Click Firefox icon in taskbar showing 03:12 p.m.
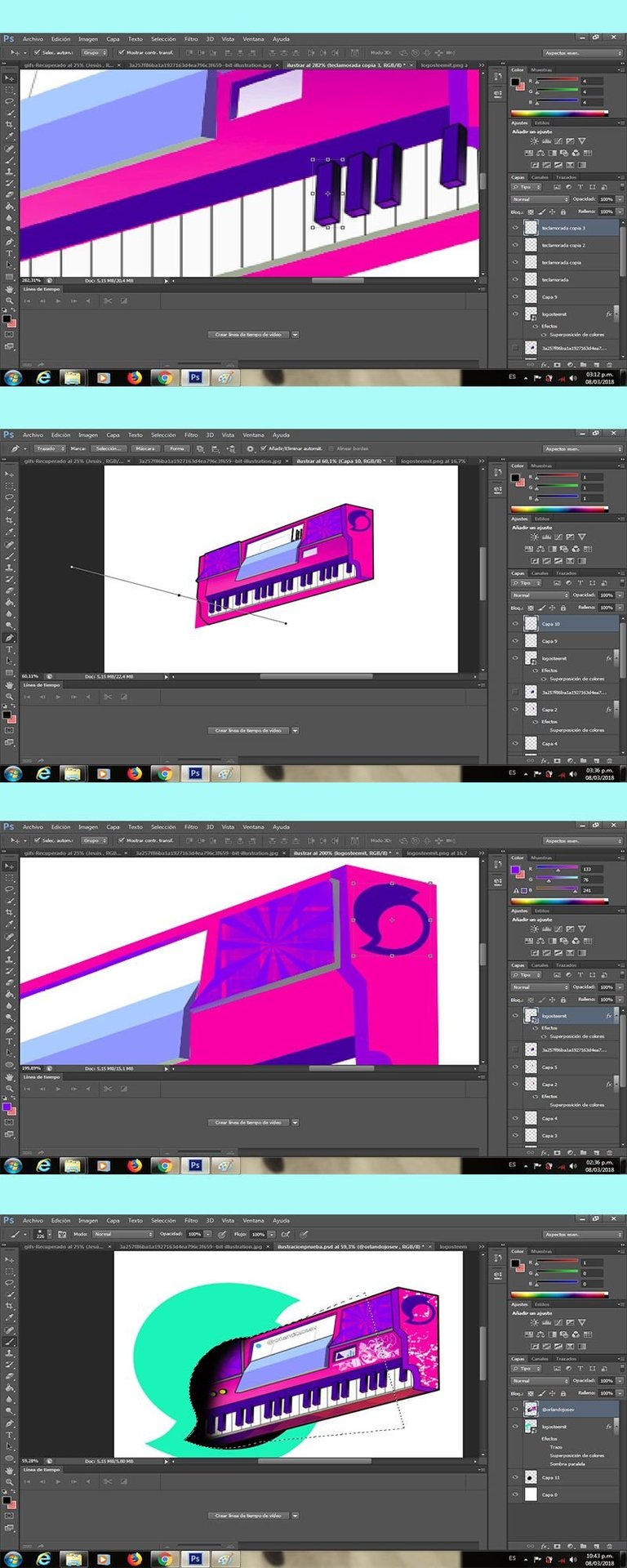Viewport: 627px width, 1568px height. pos(134,377)
